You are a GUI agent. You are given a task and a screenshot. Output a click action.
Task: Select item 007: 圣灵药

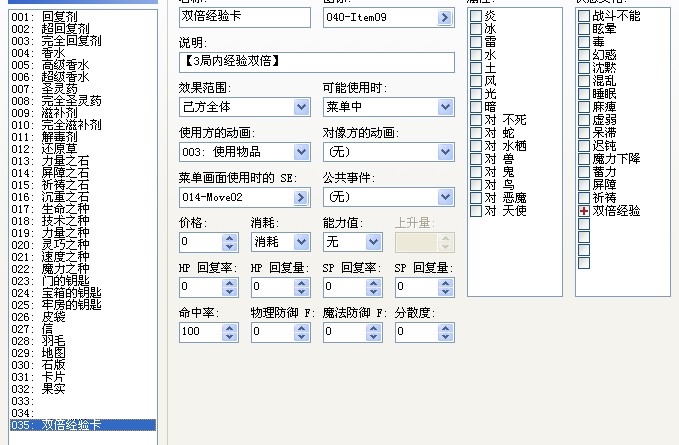point(83,89)
